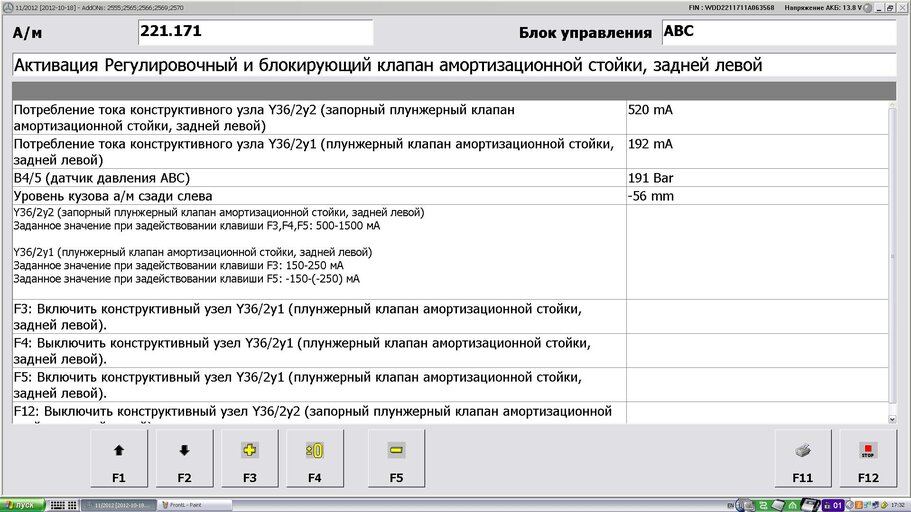
Task: Click the Активация title heading text
Action: [x=388, y=65]
